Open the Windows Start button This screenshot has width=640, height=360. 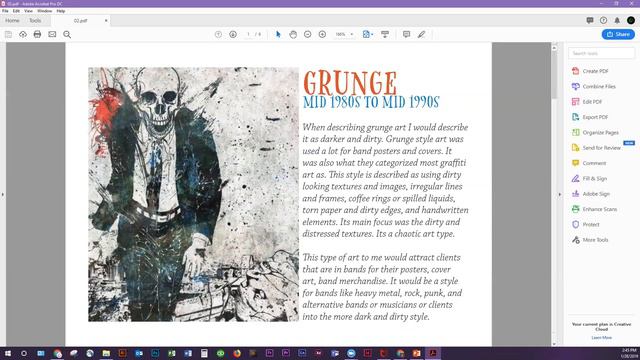pyautogui.click(x=8, y=353)
